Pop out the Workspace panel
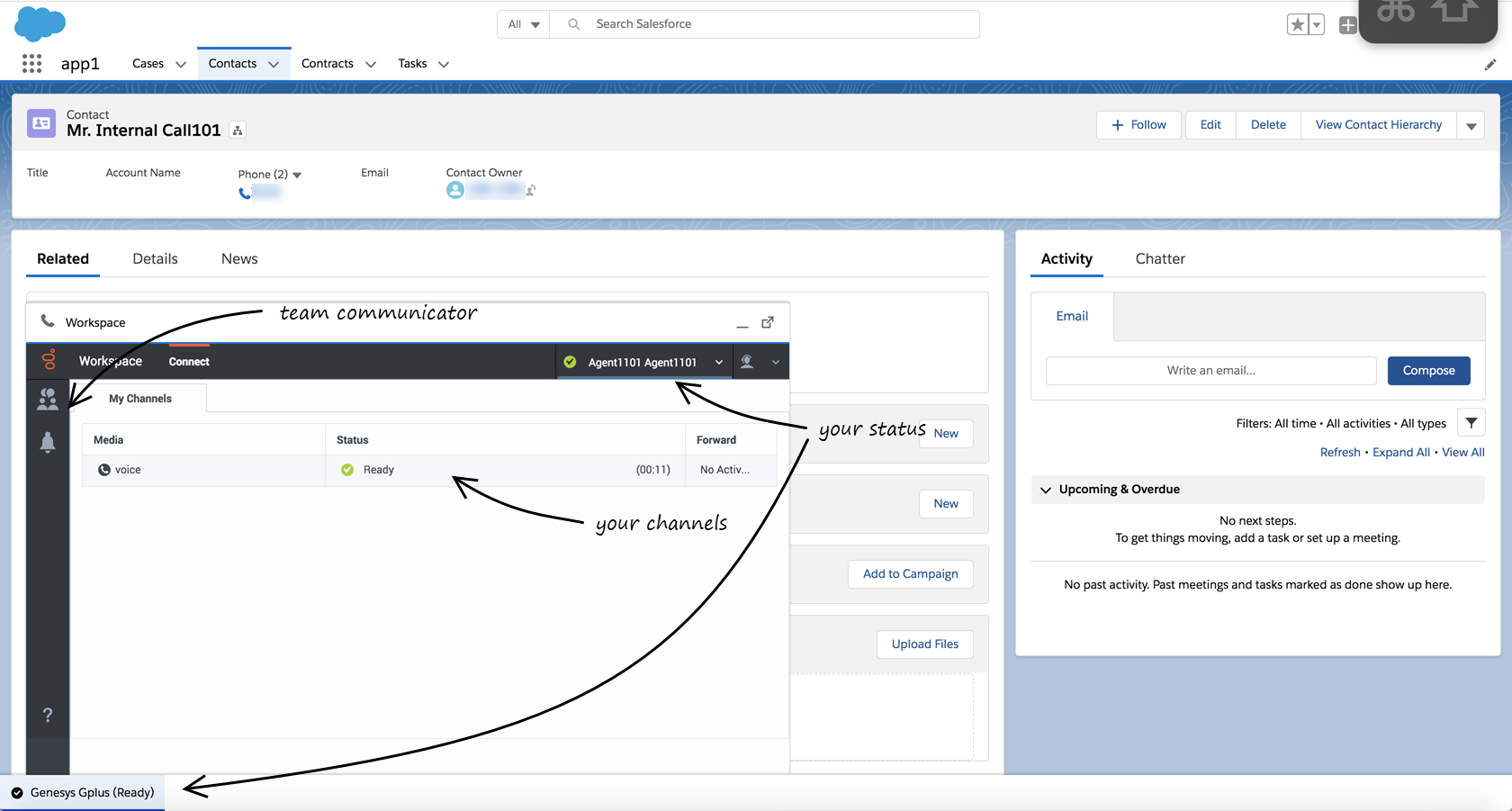The height and width of the screenshot is (811, 1512). pyautogui.click(x=768, y=322)
